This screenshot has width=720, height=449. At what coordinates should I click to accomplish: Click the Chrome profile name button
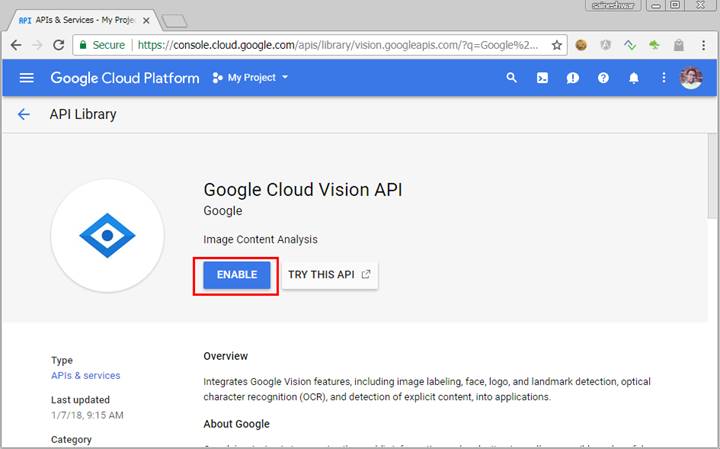click(613, 6)
